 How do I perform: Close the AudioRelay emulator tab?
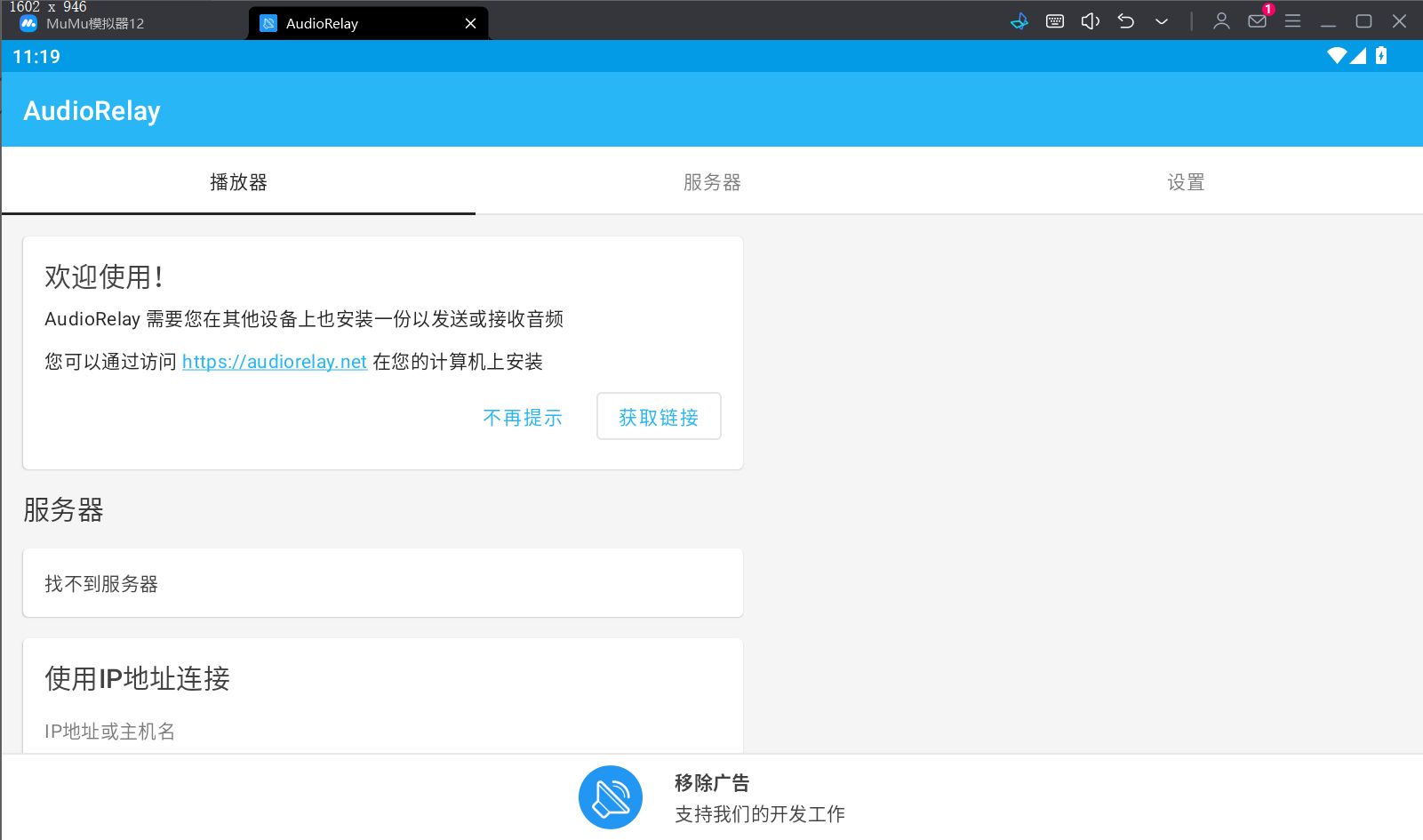coord(471,24)
